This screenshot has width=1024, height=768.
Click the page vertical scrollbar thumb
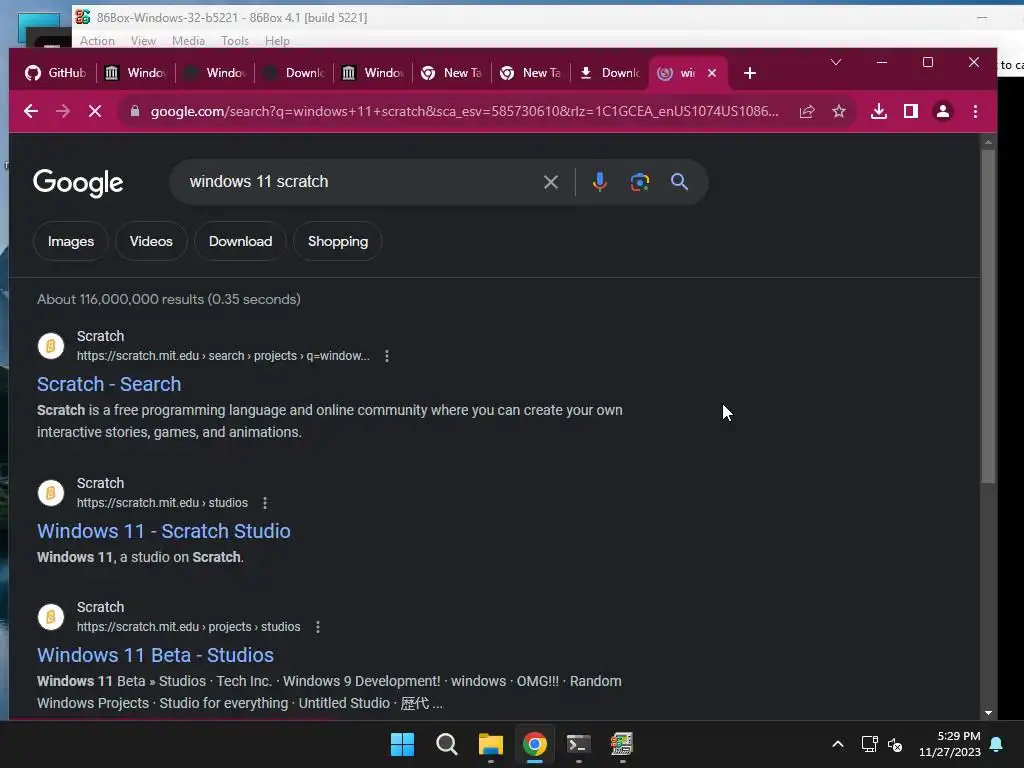988,317
